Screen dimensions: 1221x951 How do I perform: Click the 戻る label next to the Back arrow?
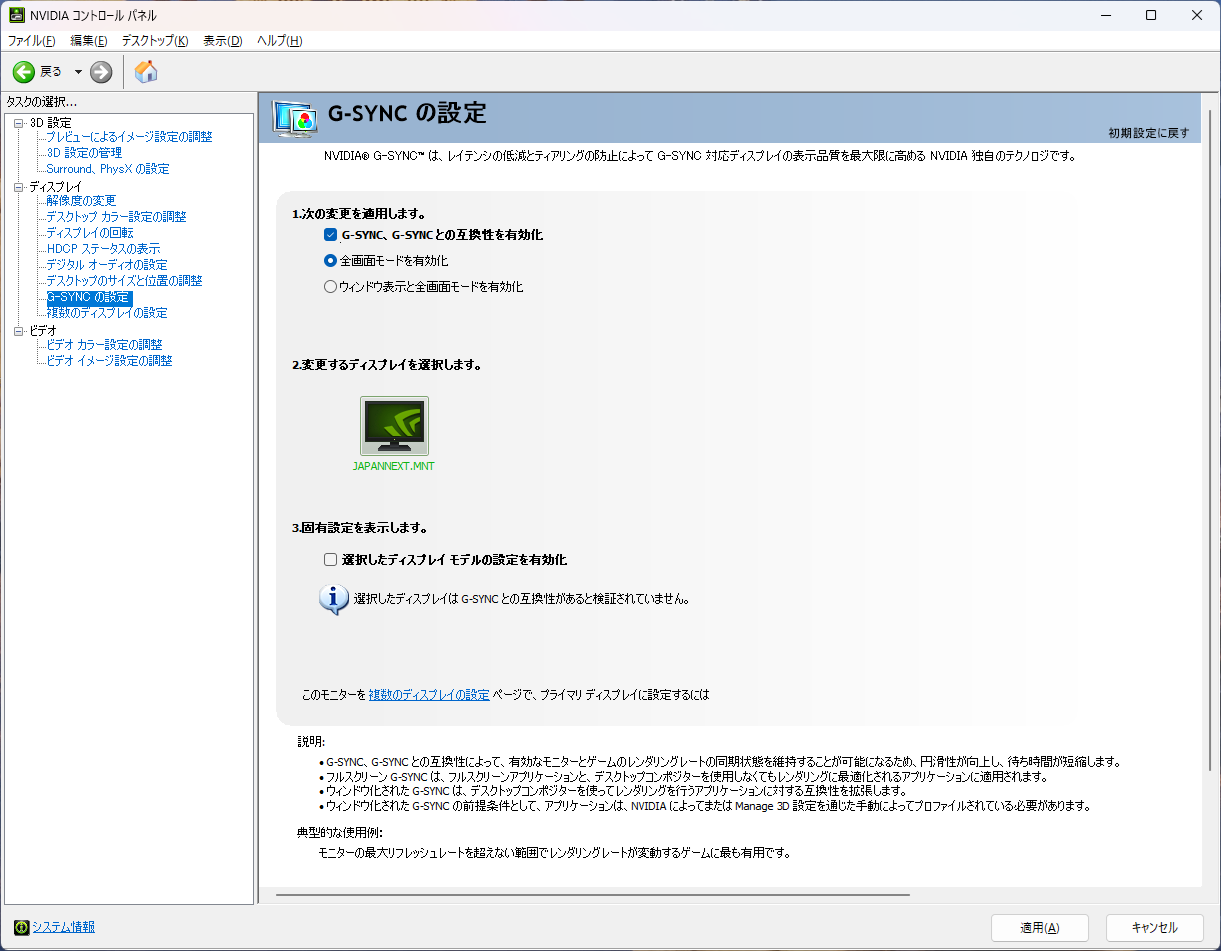coord(51,72)
